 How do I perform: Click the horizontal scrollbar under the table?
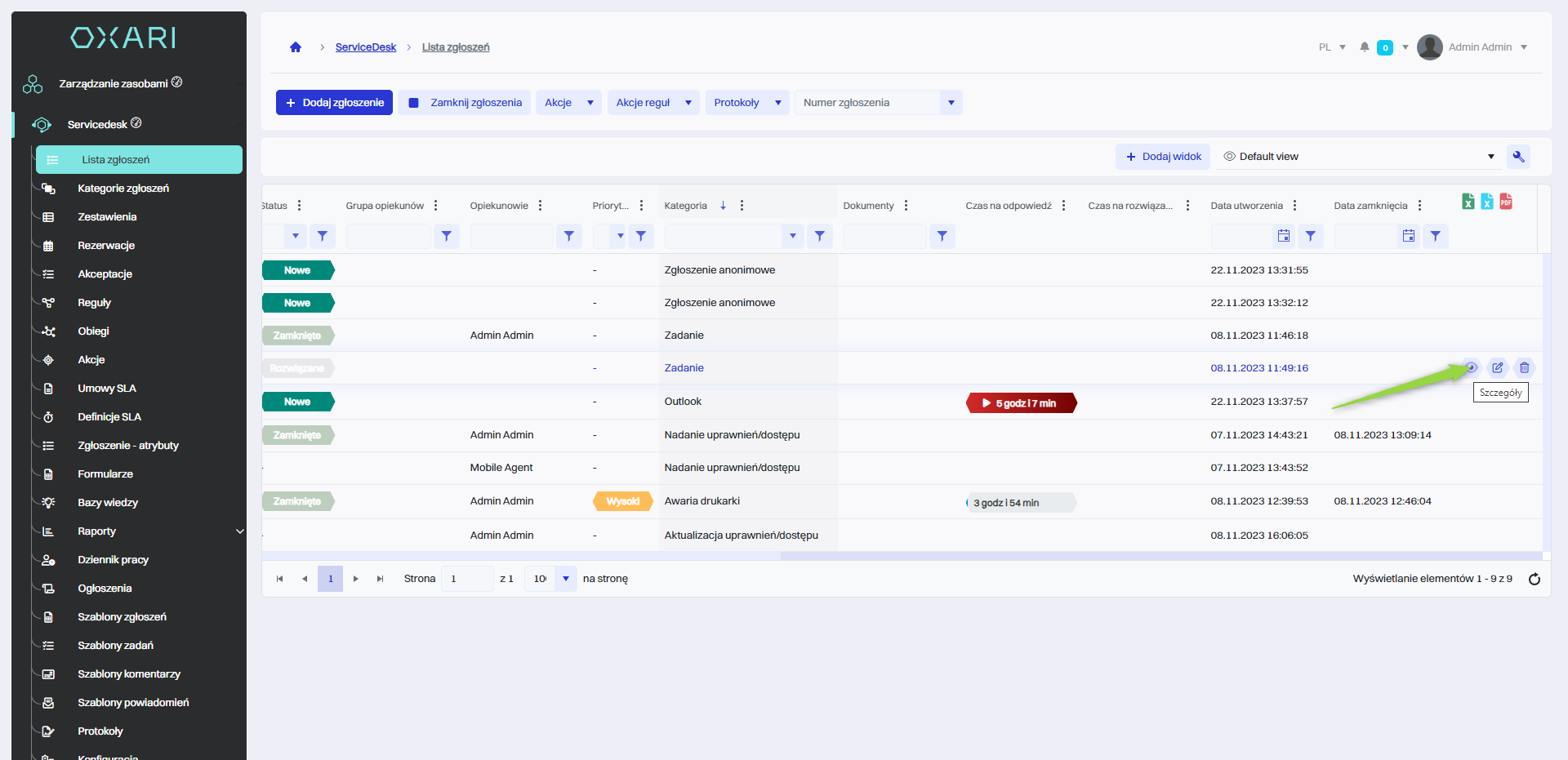coord(1160,556)
